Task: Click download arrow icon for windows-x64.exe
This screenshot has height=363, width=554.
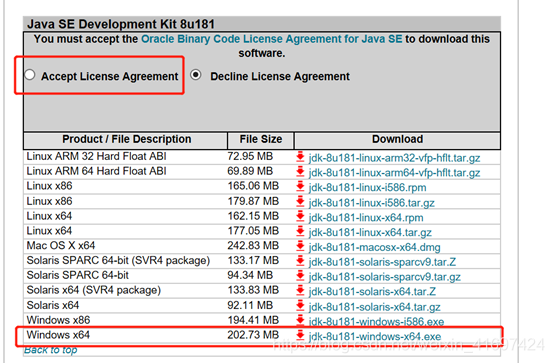Action: (300, 335)
